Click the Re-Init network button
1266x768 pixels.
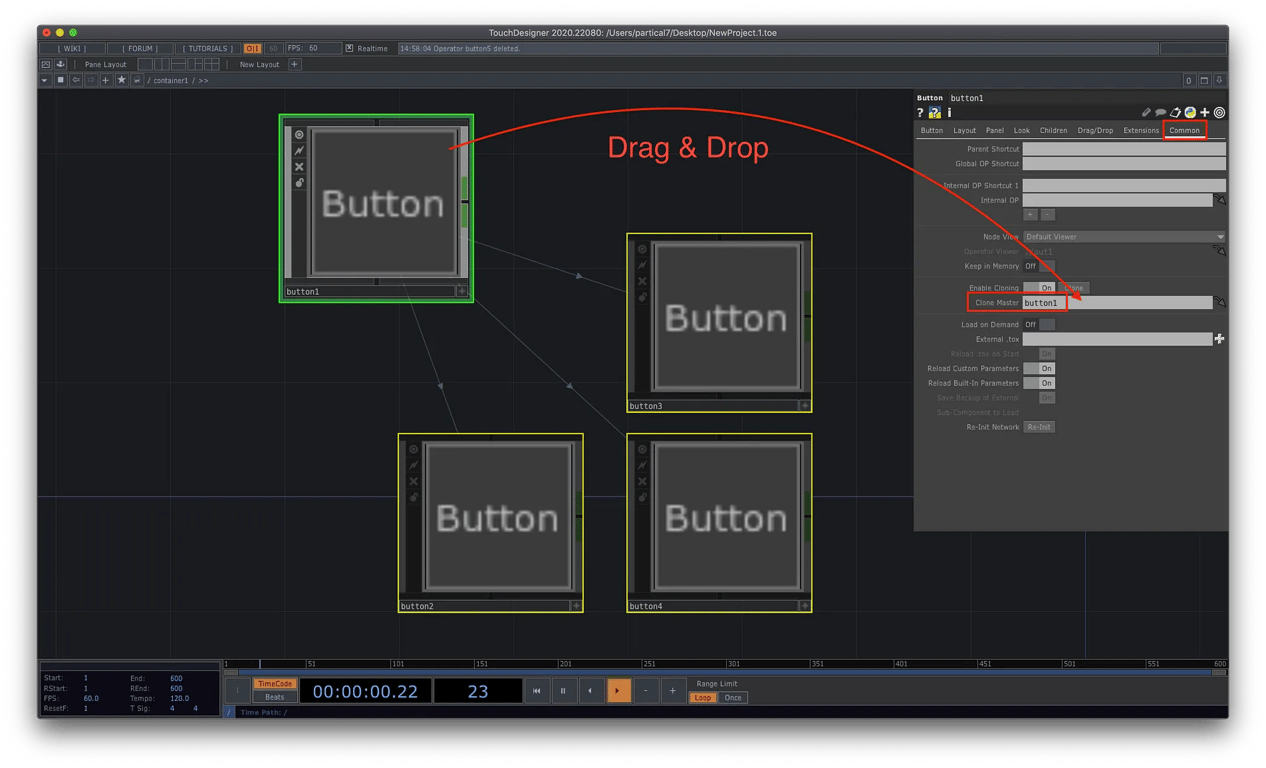[1039, 427]
